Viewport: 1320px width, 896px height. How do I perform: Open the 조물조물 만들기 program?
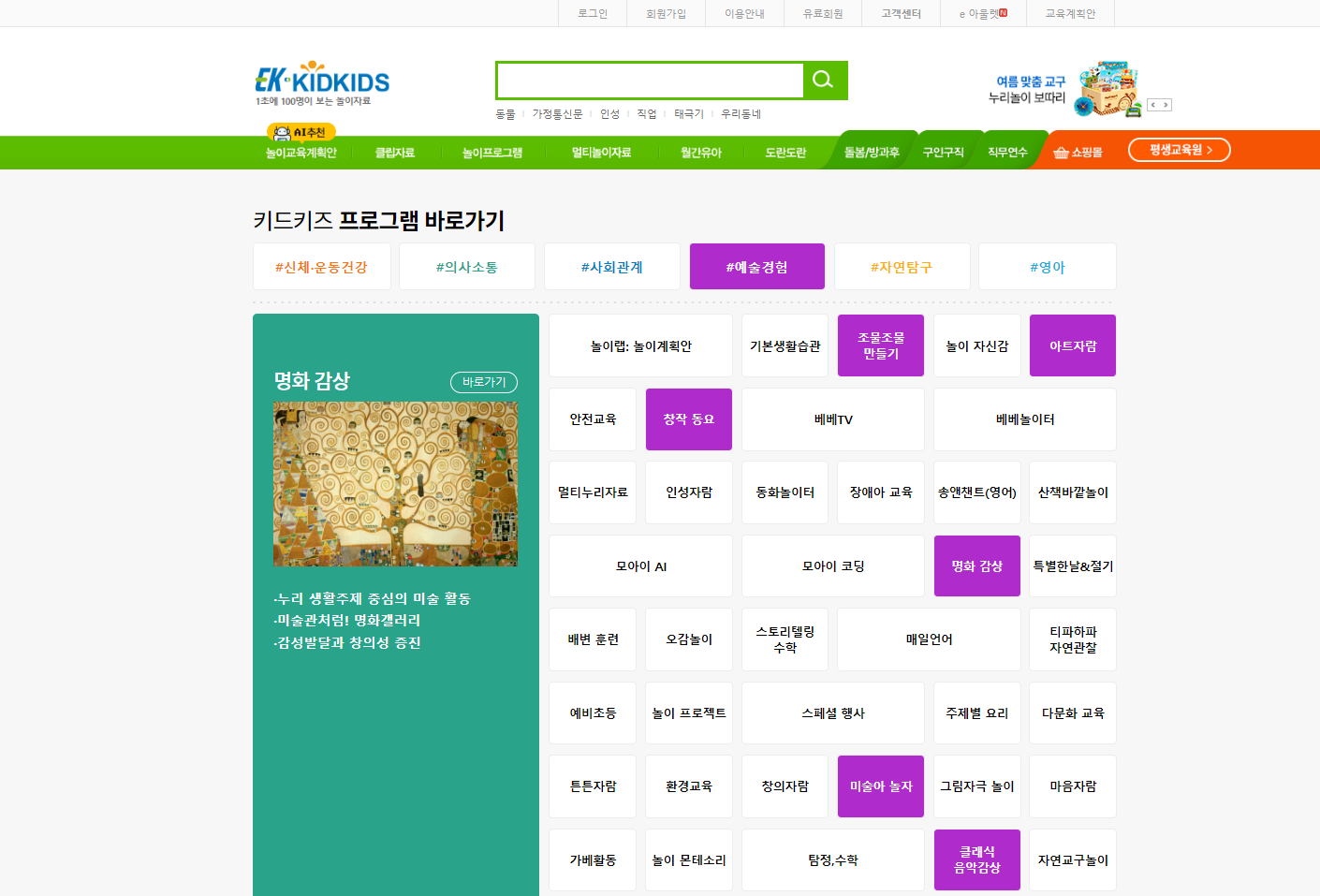click(881, 345)
